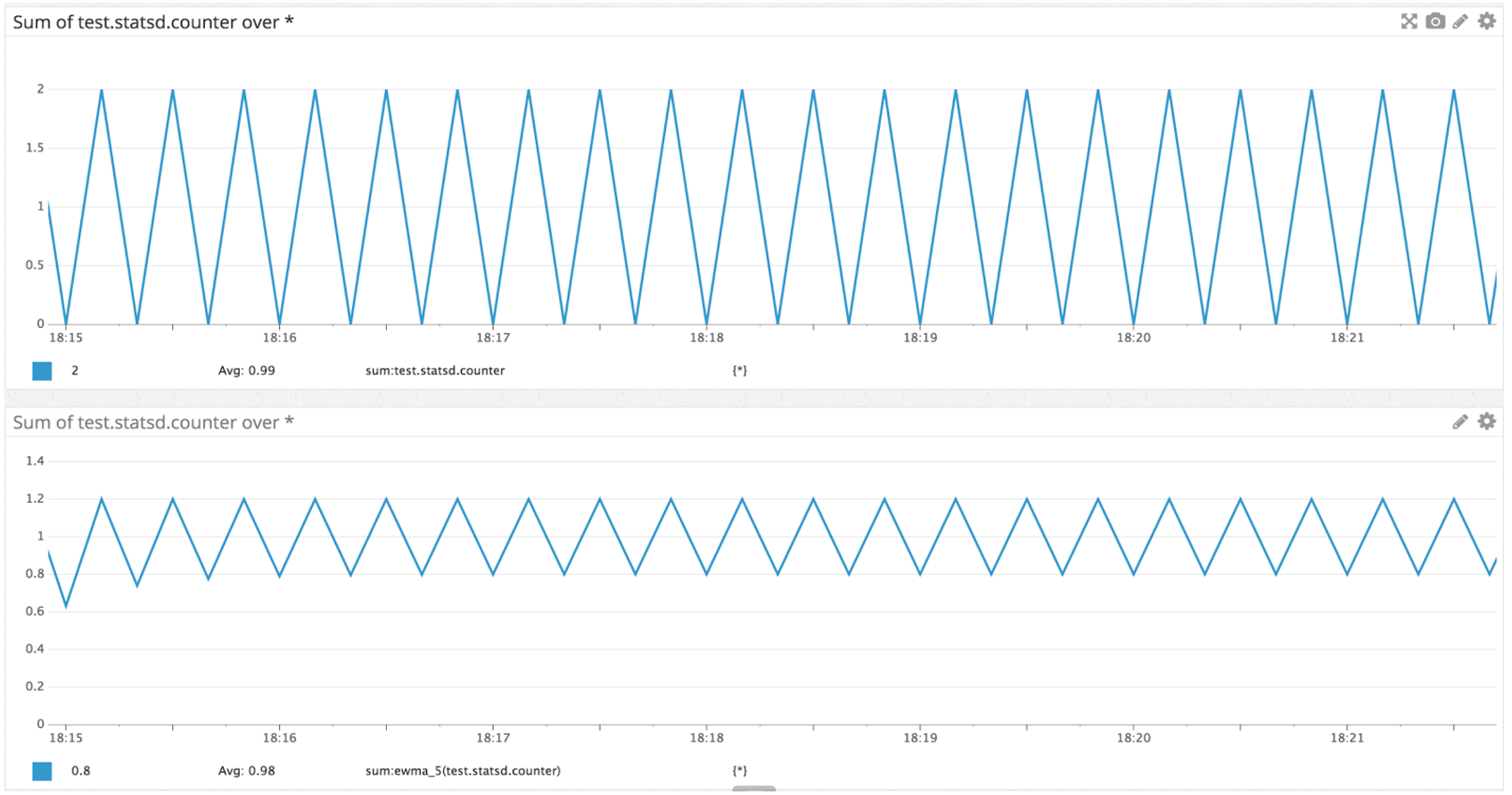Image resolution: width=1512 pixels, height=795 pixels.
Task: Open fullscreen view of top graph
Action: [1409, 21]
